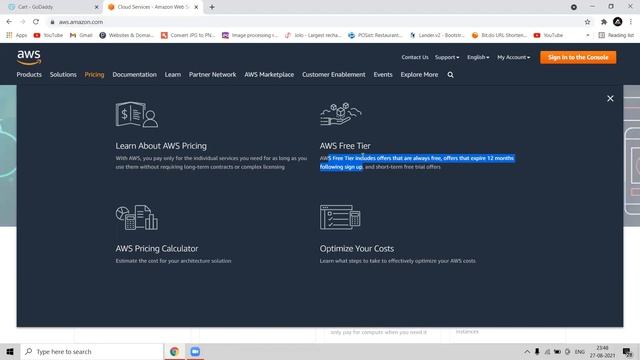Open the Reading list button
Image resolution: width=640 pixels, height=360 pixels.
616,35
